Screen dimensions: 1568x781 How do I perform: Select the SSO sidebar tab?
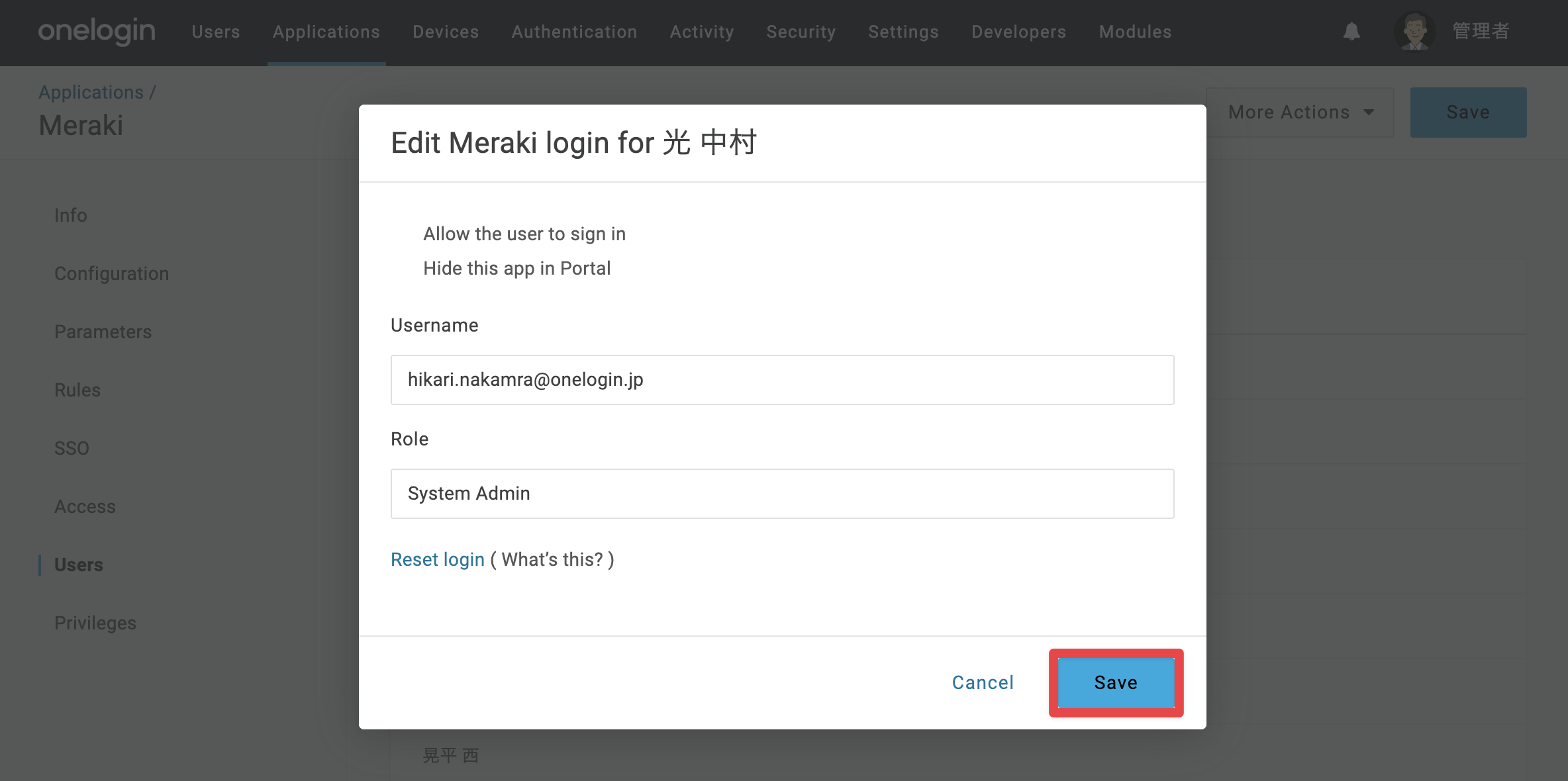pos(72,448)
